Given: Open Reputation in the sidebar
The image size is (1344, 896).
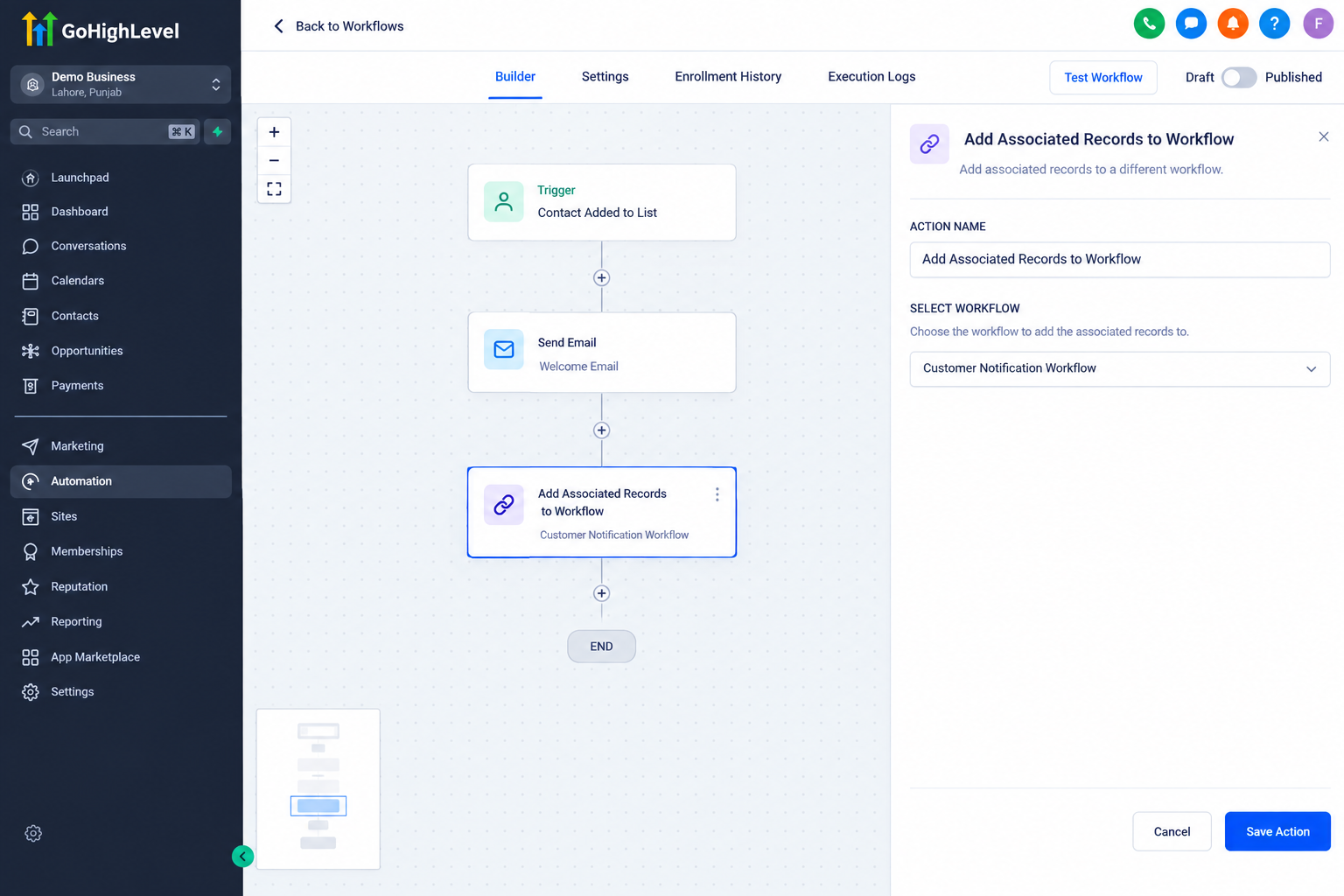Looking at the screenshot, I should tap(121, 587).
